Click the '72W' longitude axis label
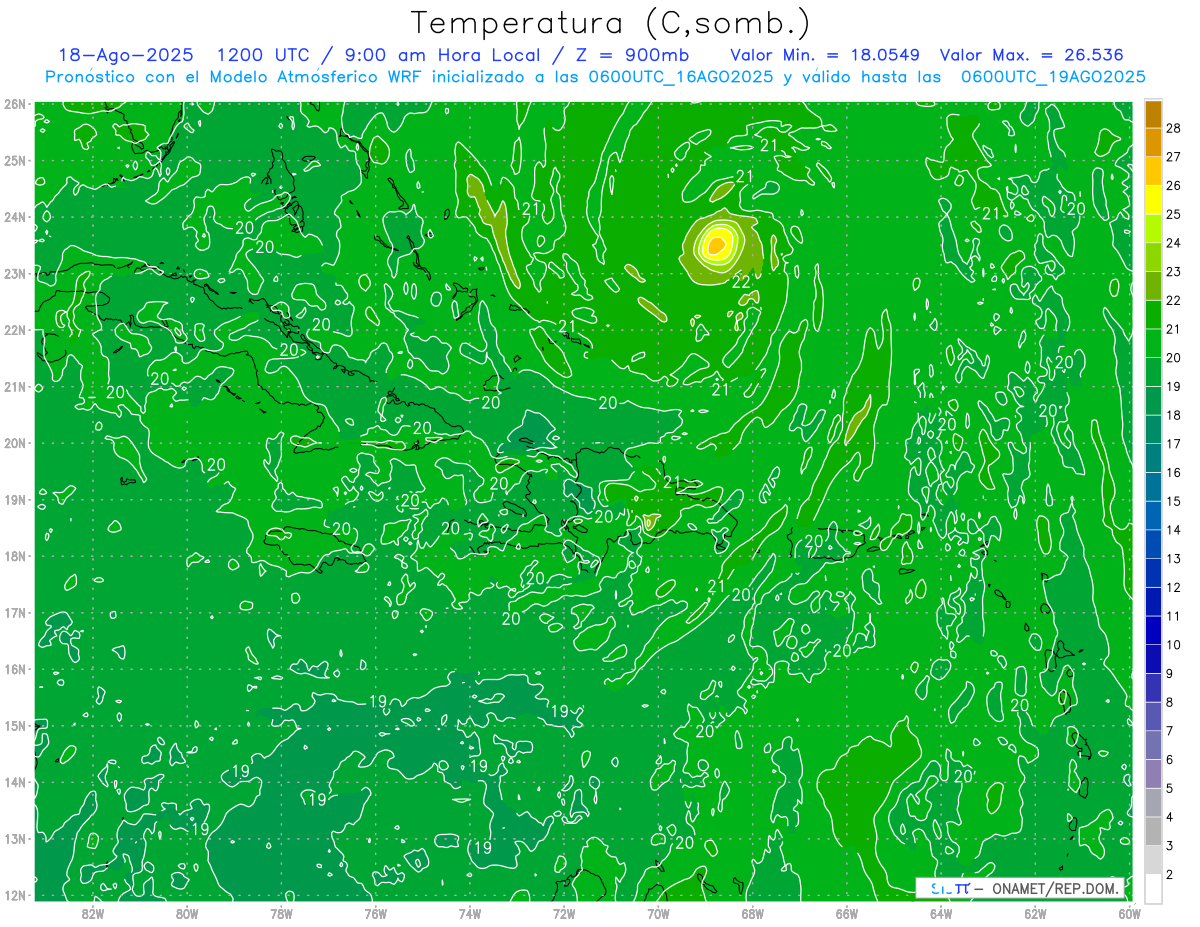Image resolution: width=1200 pixels, height=927 pixels. pos(564,912)
